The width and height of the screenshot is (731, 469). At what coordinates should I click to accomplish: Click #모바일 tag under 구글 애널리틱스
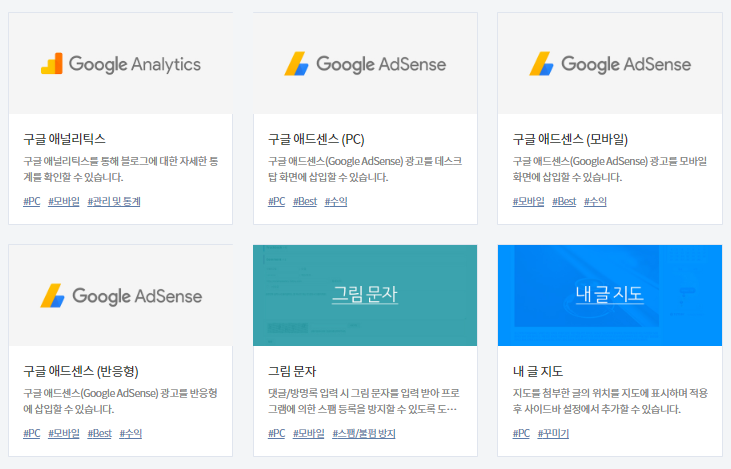pyautogui.click(x=64, y=201)
